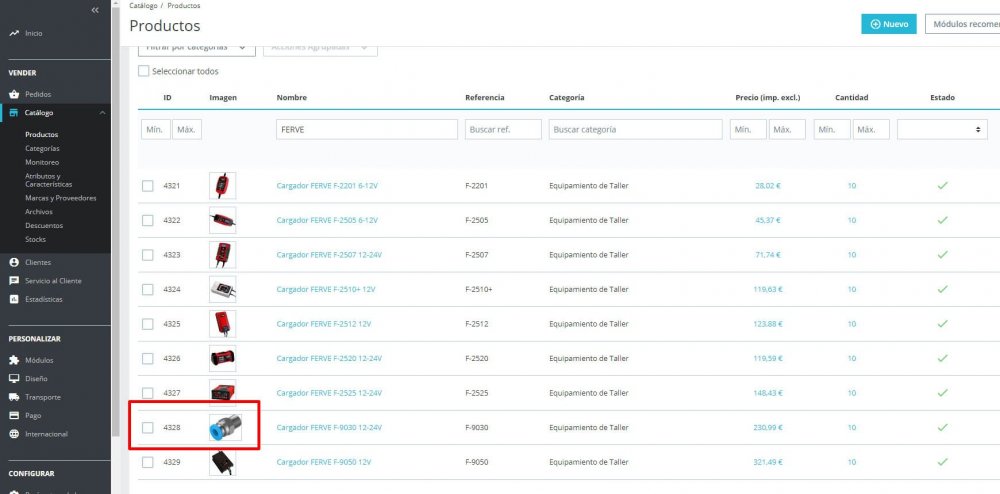The image size is (1000, 494).
Task: Click reference F-2520 cell
Action: click(x=476, y=358)
